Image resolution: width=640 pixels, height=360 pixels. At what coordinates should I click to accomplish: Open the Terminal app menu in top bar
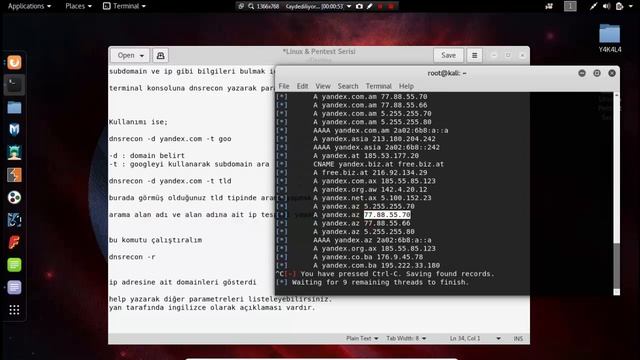(124, 6)
